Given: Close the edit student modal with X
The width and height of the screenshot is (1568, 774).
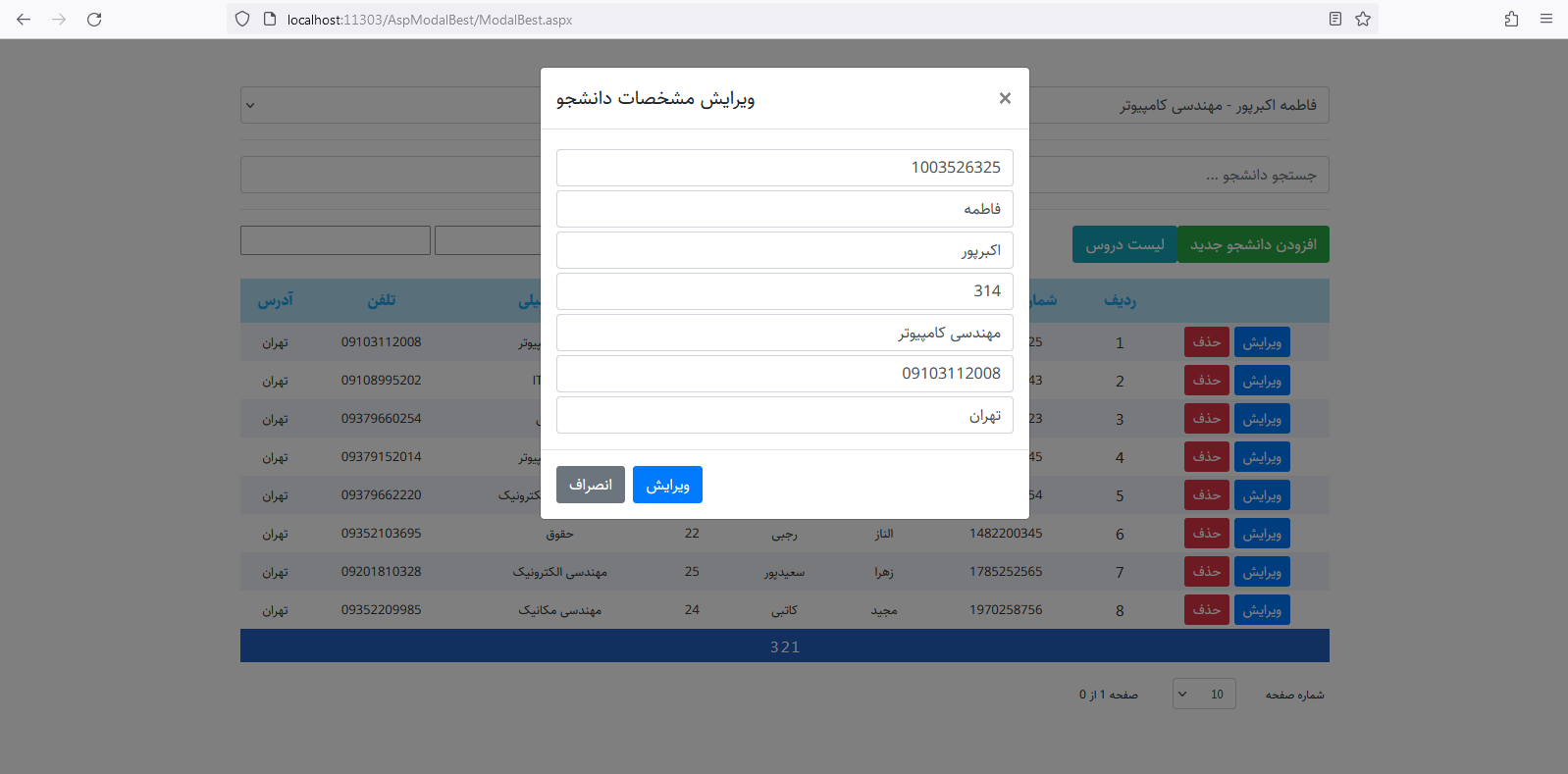Looking at the screenshot, I should pos(1005,98).
